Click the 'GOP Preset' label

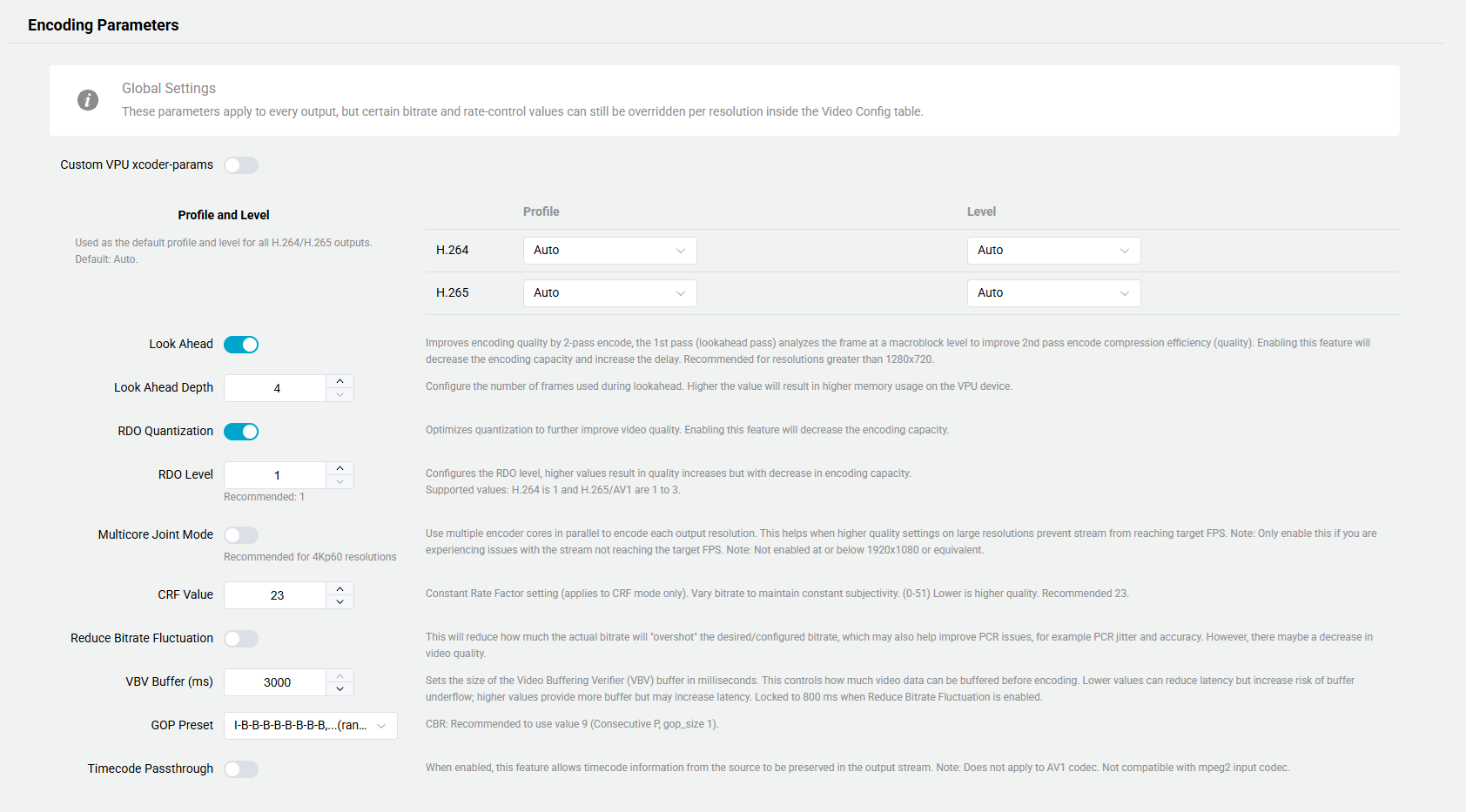click(182, 726)
